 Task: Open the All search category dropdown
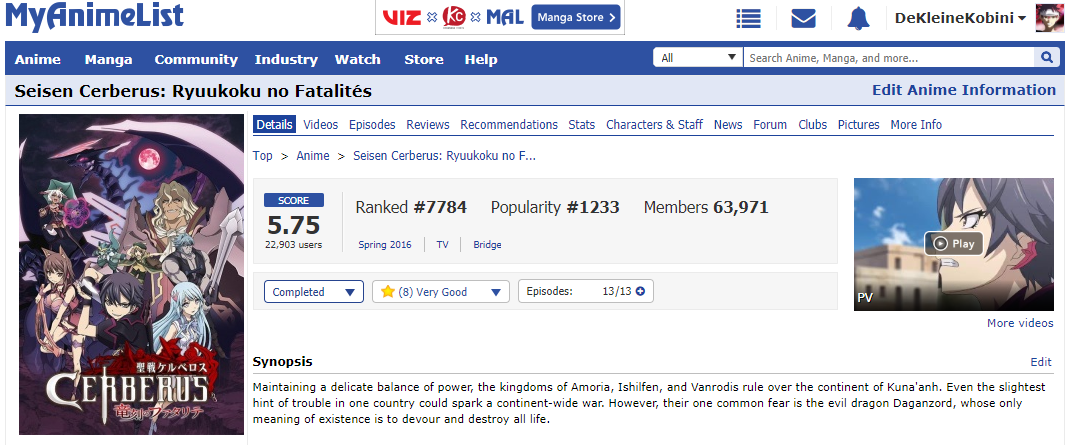pyautogui.click(x=698, y=58)
